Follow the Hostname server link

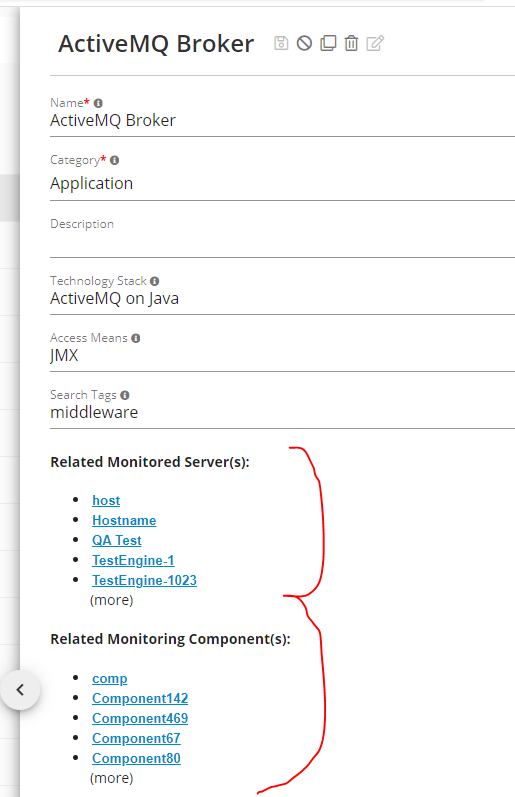(x=124, y=520)
